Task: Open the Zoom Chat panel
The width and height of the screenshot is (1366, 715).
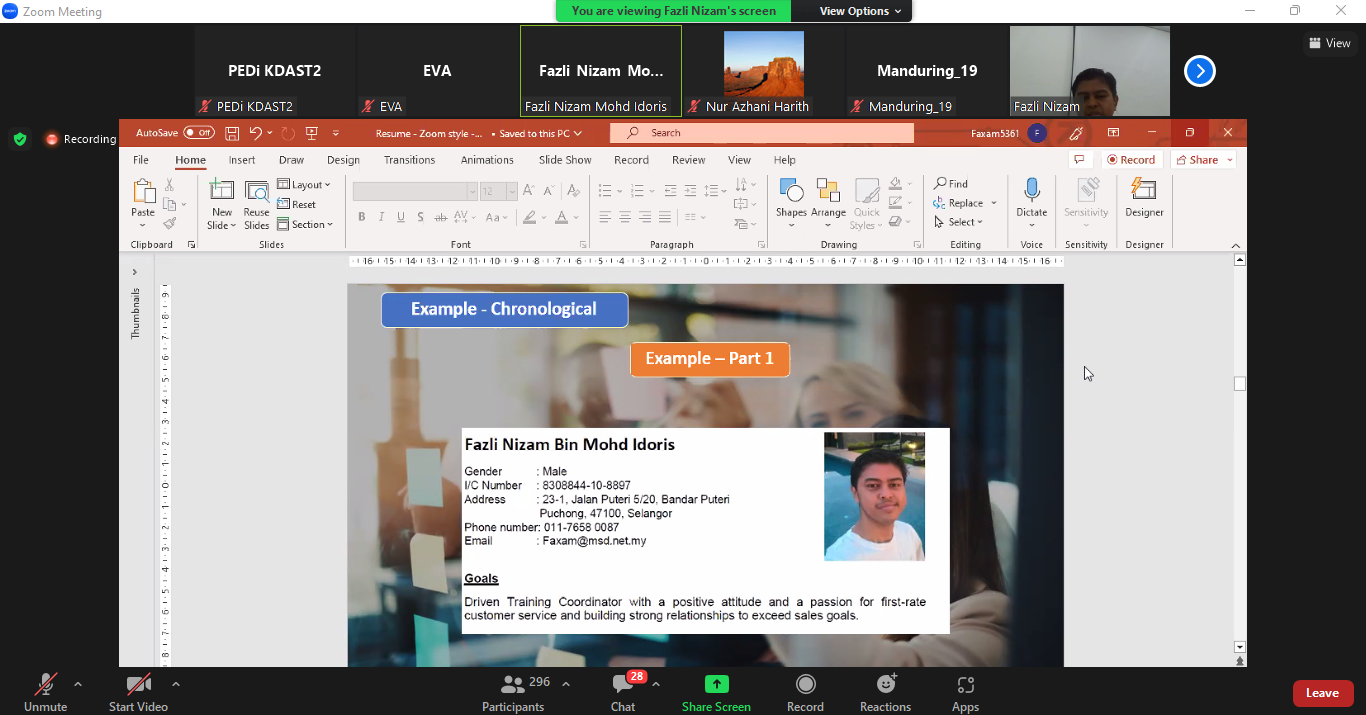Action: tap(623, 686)
